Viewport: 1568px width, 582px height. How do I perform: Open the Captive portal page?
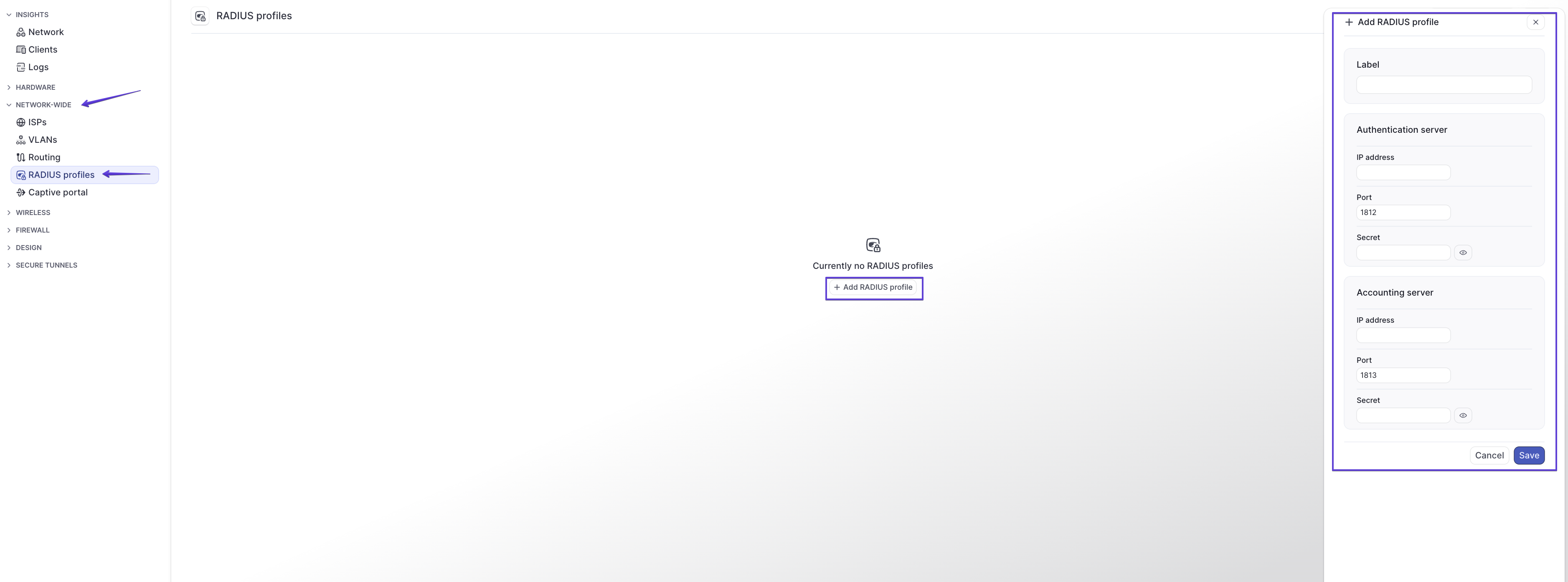coord(85,193)
